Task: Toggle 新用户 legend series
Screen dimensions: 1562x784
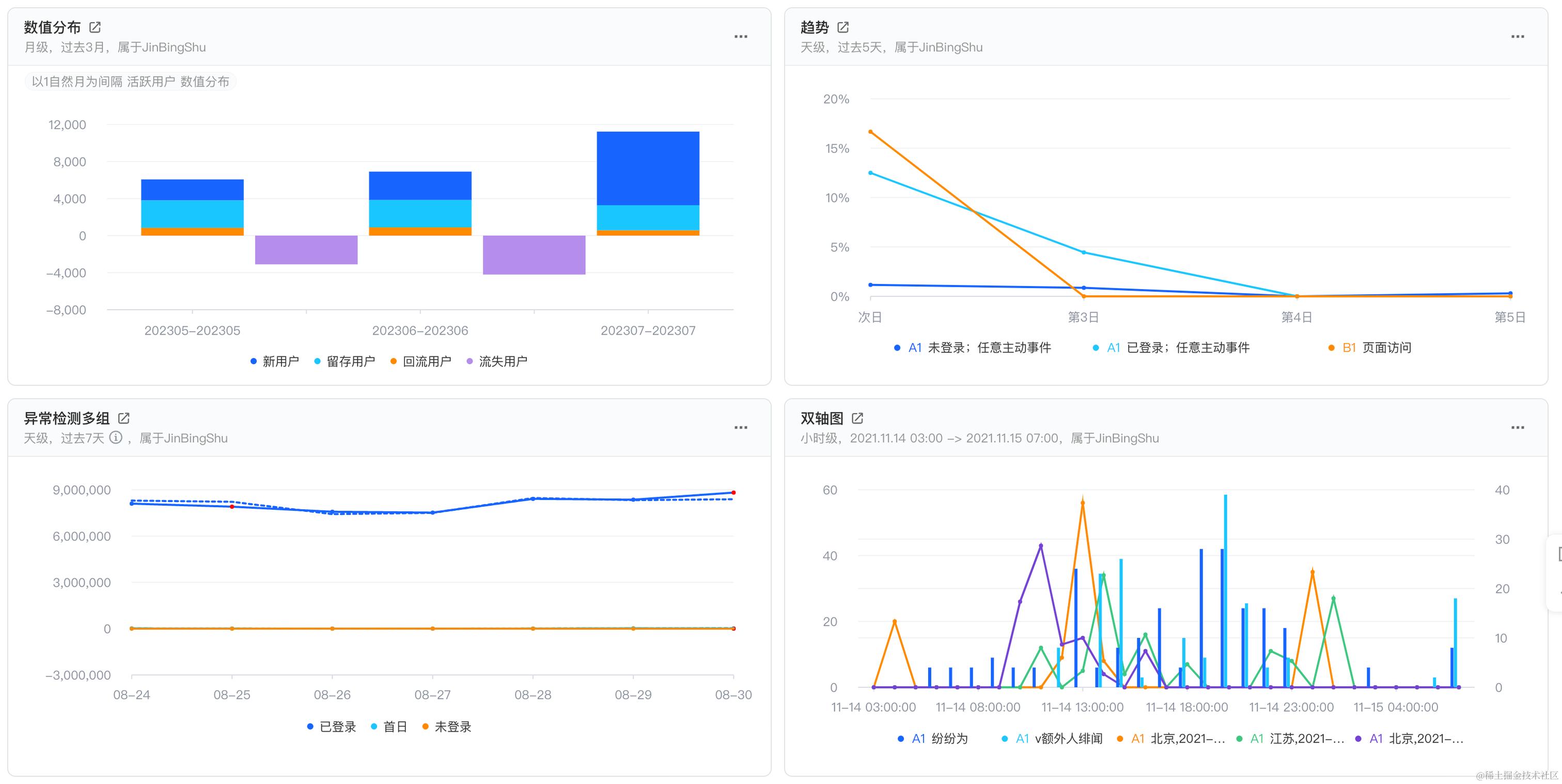Action: 275,362
